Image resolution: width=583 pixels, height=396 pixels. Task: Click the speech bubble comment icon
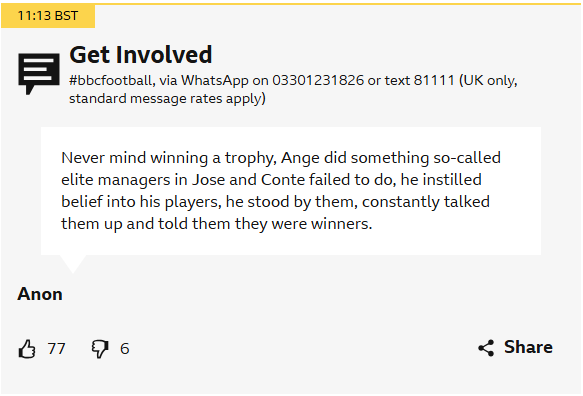pos(39,74)
